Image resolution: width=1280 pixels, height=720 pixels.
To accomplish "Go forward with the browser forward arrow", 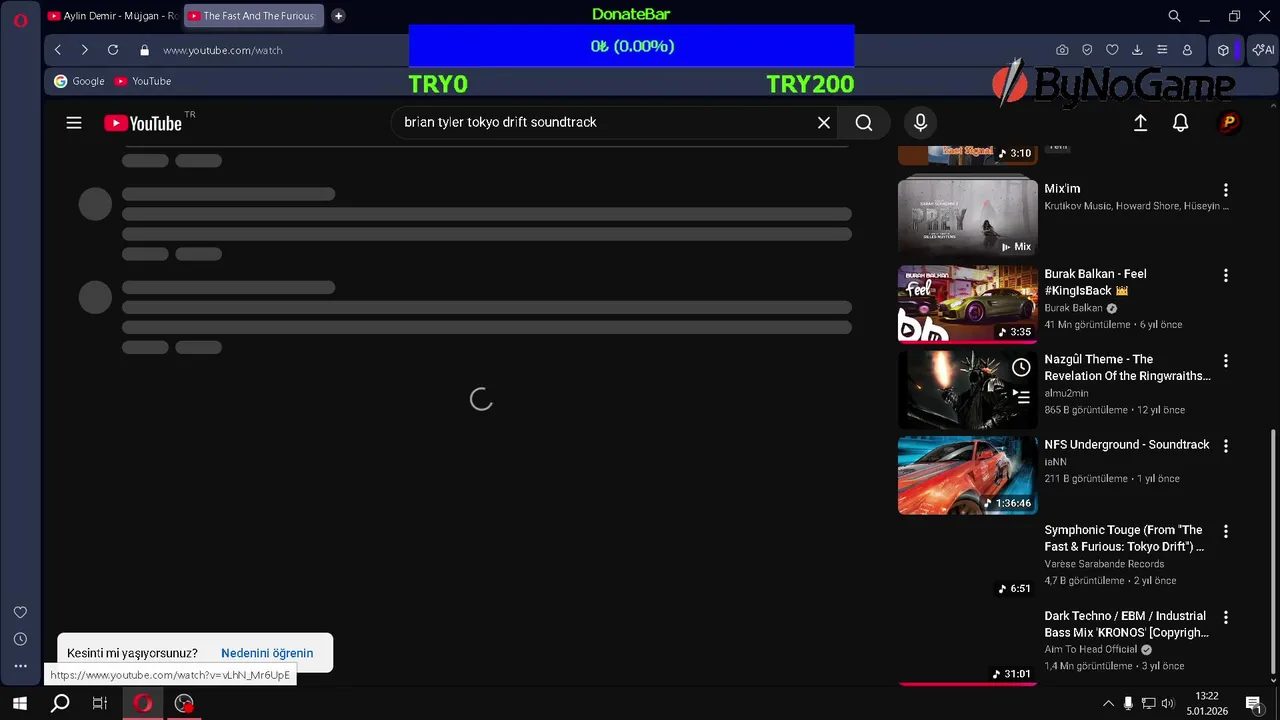I will point(85,50).
